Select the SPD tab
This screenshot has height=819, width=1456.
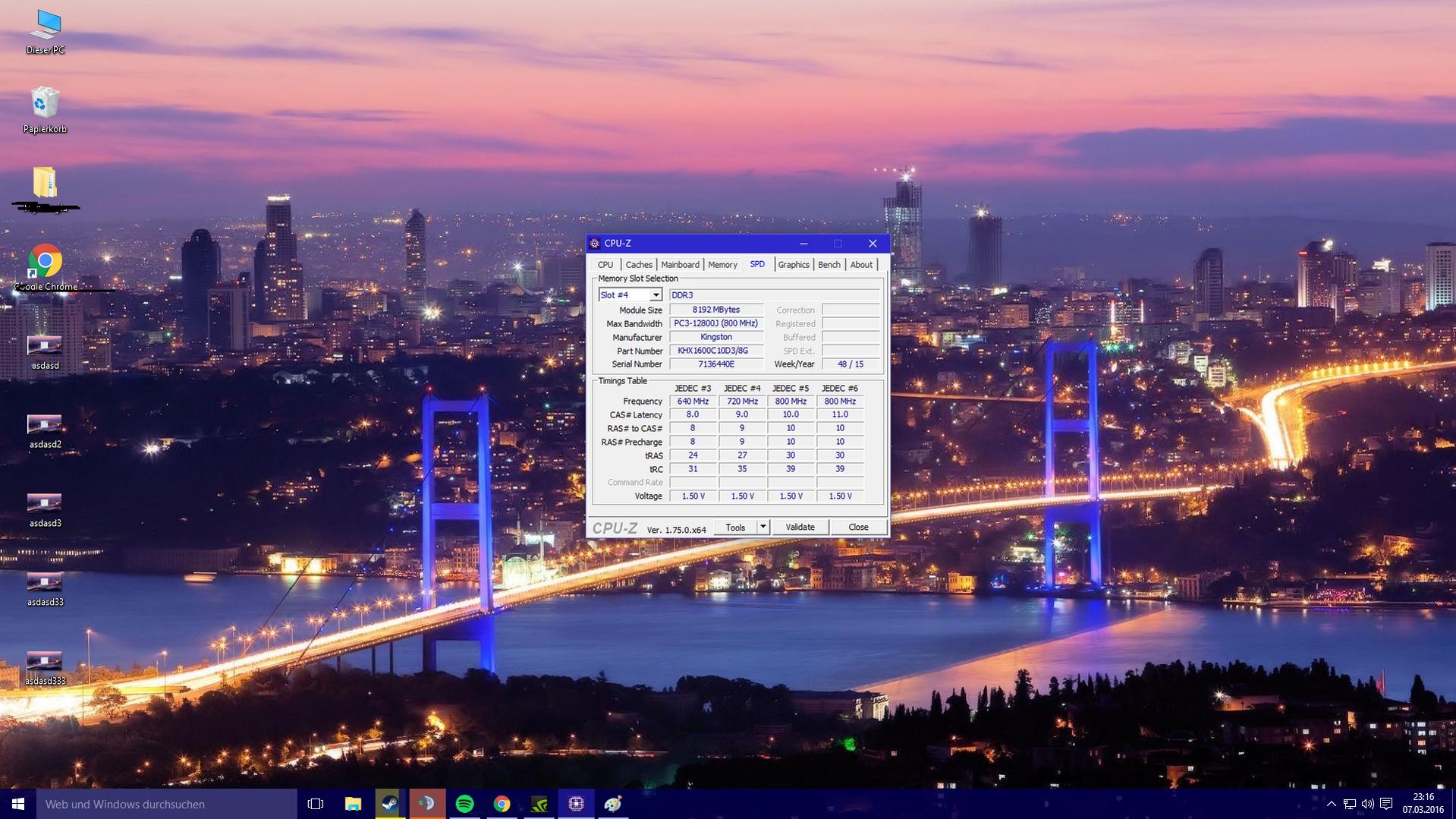[x=757, y=264]
